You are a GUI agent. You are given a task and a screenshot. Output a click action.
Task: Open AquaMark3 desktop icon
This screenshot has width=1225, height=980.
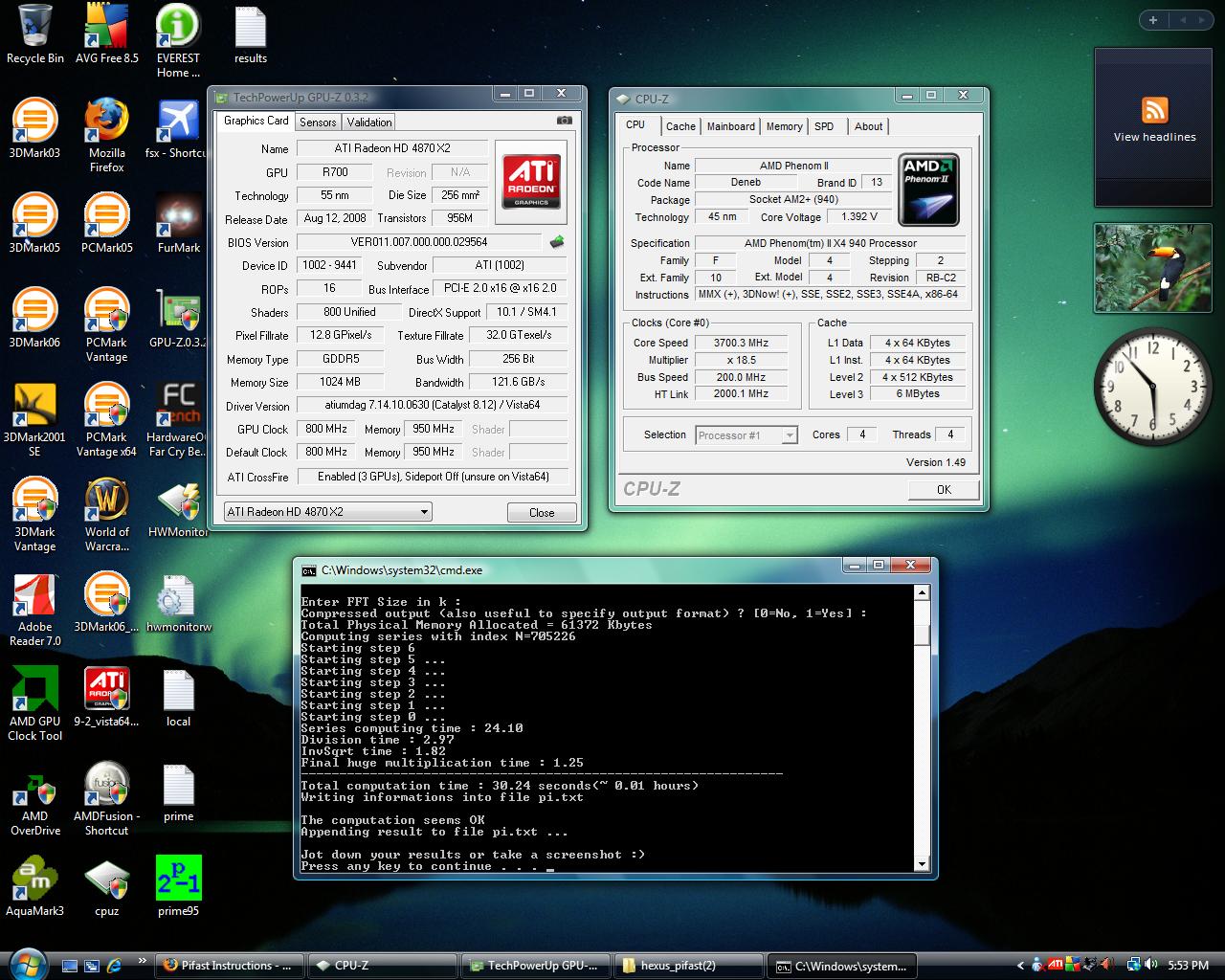pyautogui.click(x=34, y=887)
